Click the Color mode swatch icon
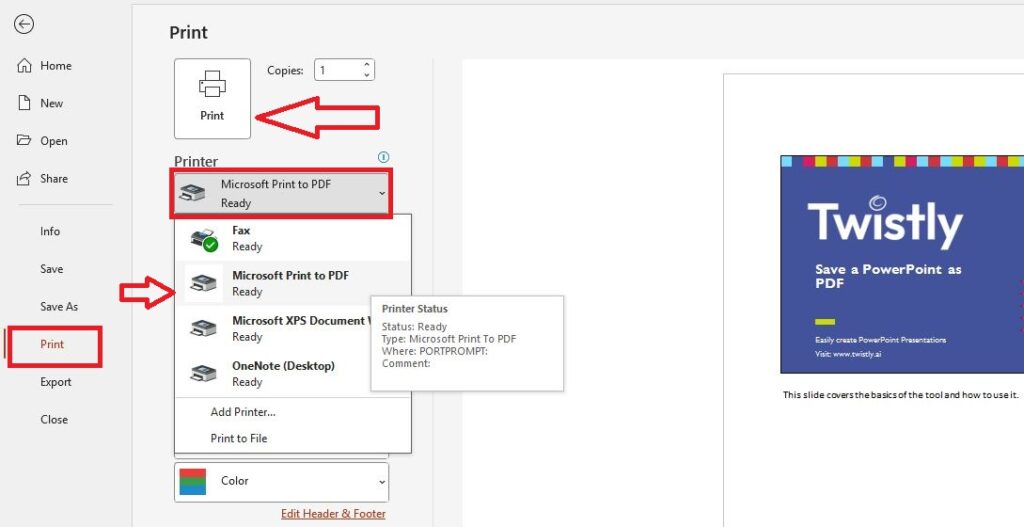 [193, 481]
